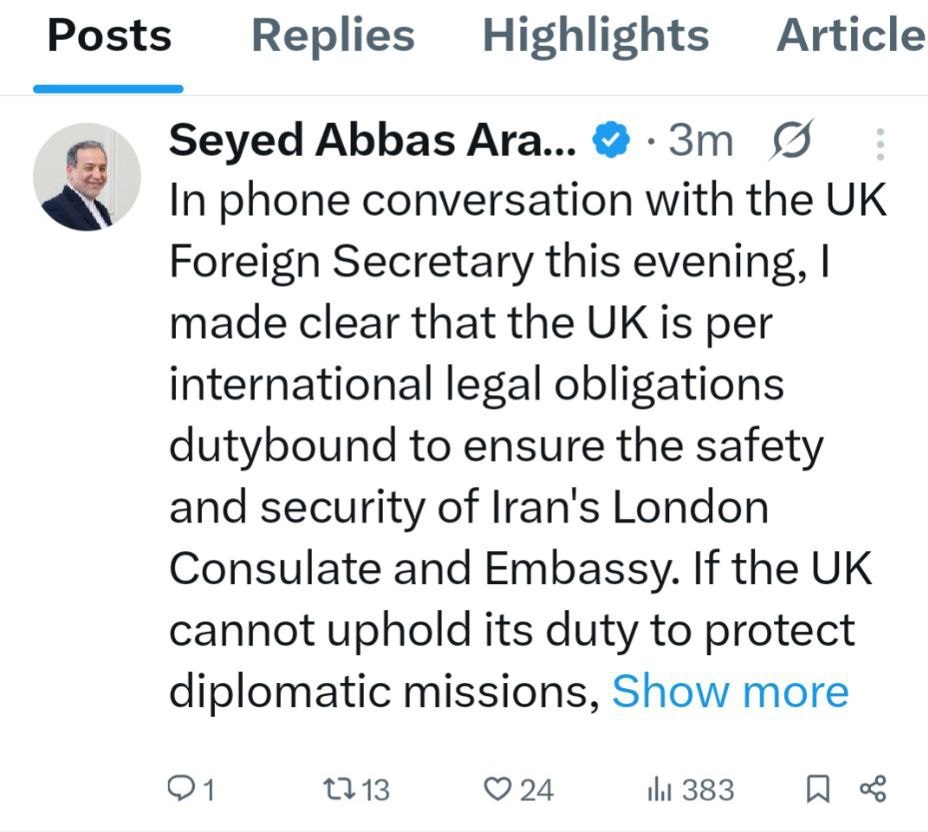This screenshot has height=832, width=928.
Task: Click the profile avatar photo
Action: click(87, 177)
